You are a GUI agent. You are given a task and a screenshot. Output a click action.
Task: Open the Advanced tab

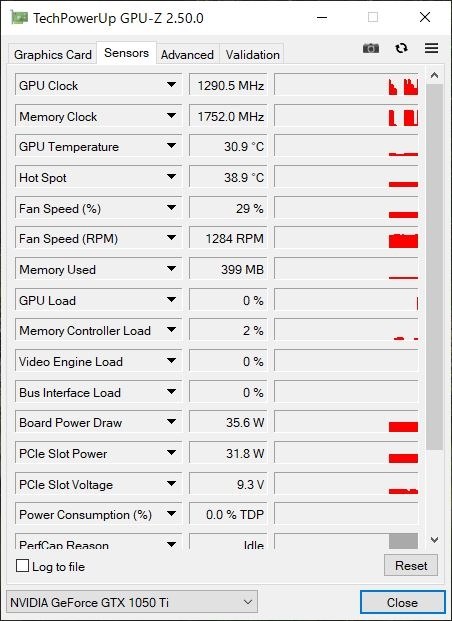click(187, 54)
